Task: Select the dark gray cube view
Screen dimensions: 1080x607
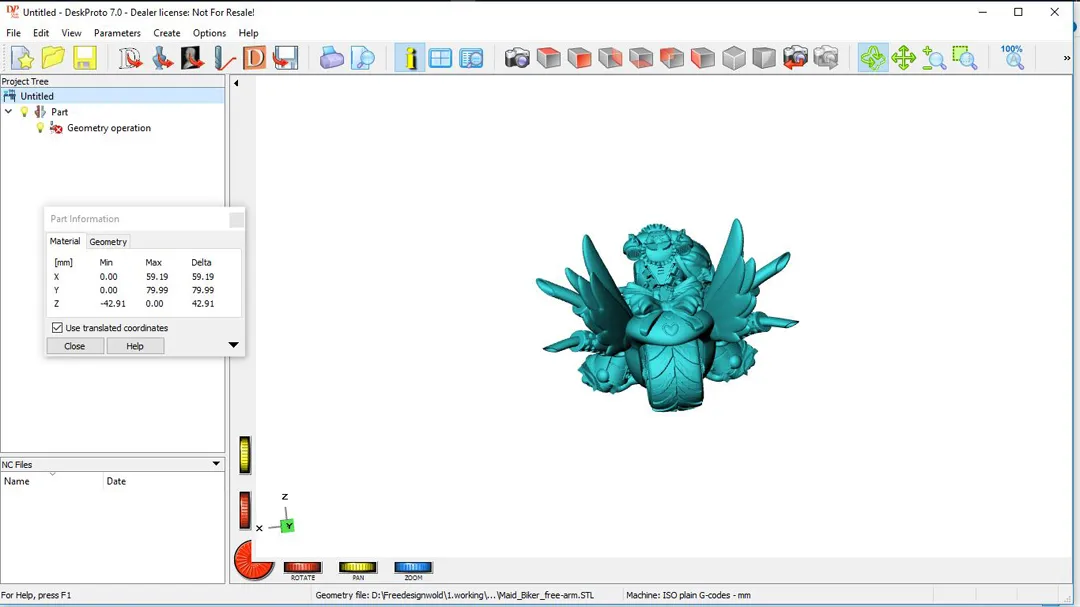Action: pos(764,58)
